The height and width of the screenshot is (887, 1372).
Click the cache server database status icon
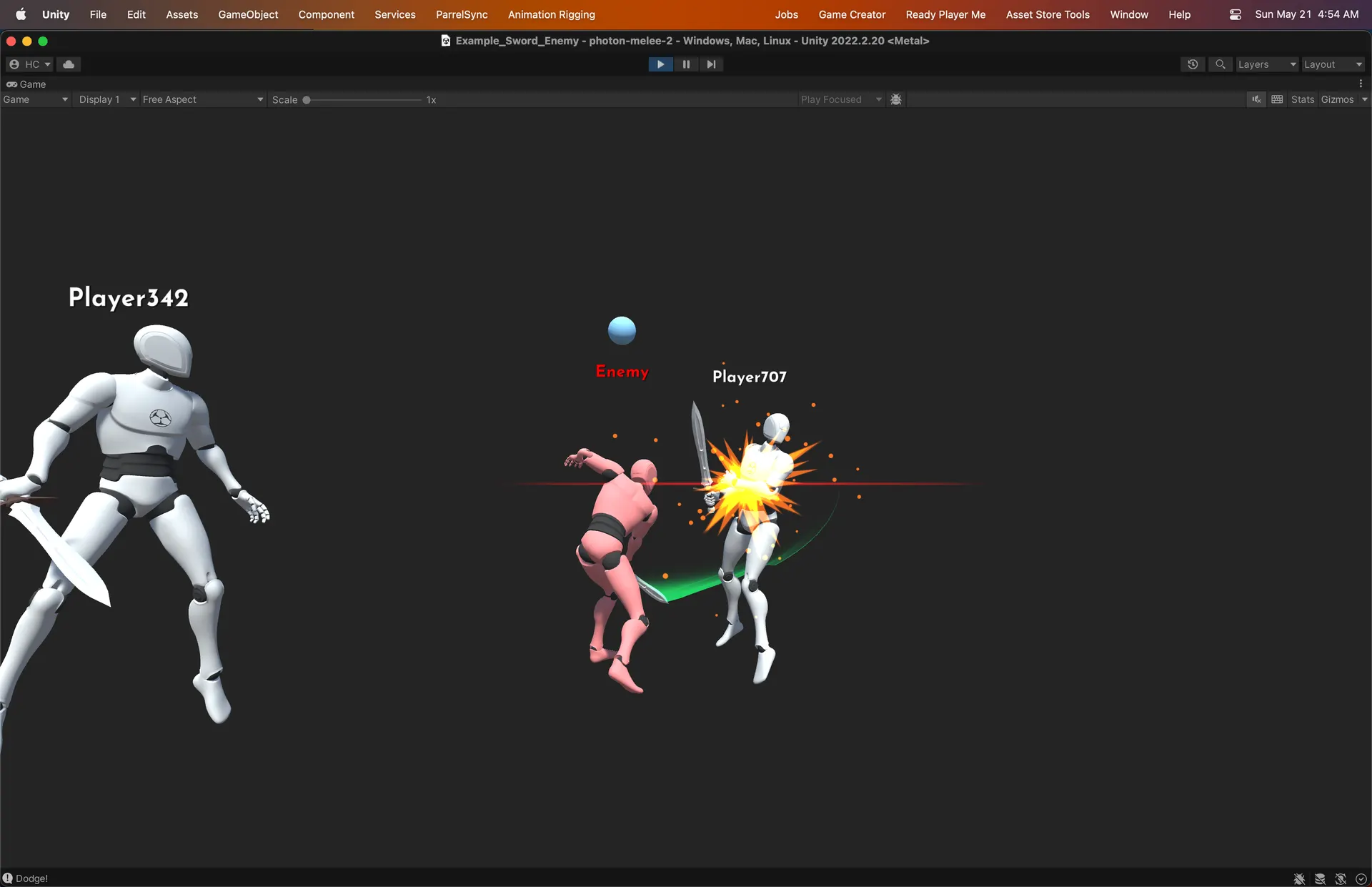[1320, 879]
